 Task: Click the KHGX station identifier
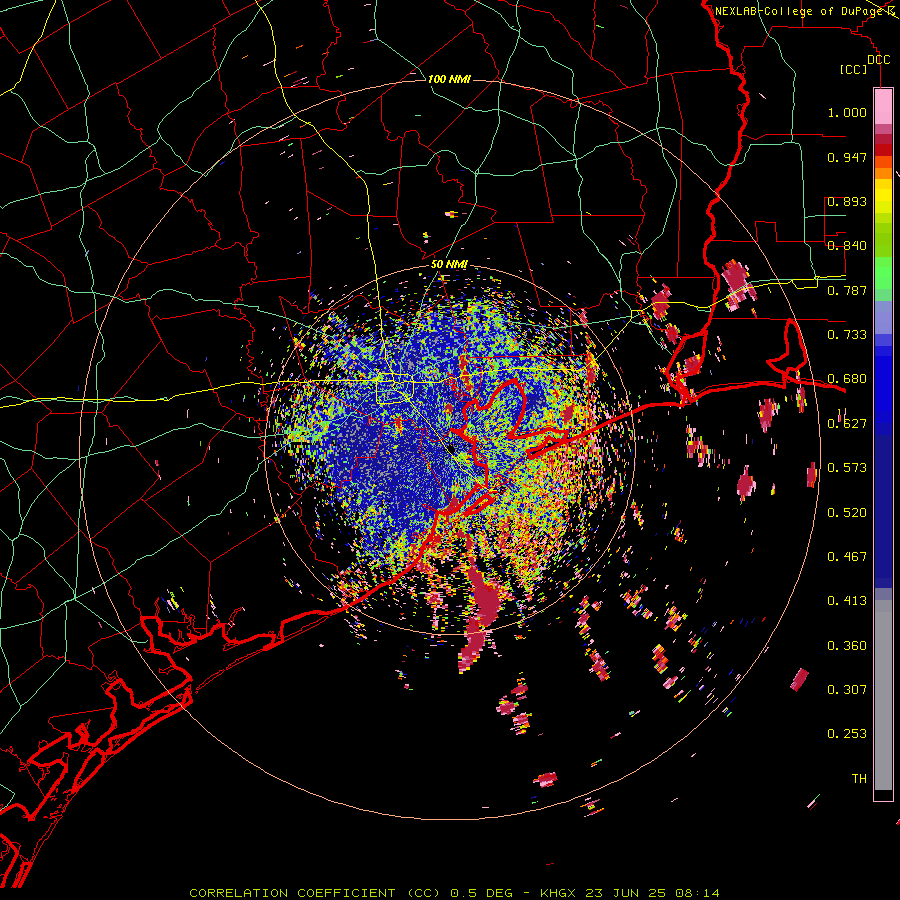click(557, 893)
